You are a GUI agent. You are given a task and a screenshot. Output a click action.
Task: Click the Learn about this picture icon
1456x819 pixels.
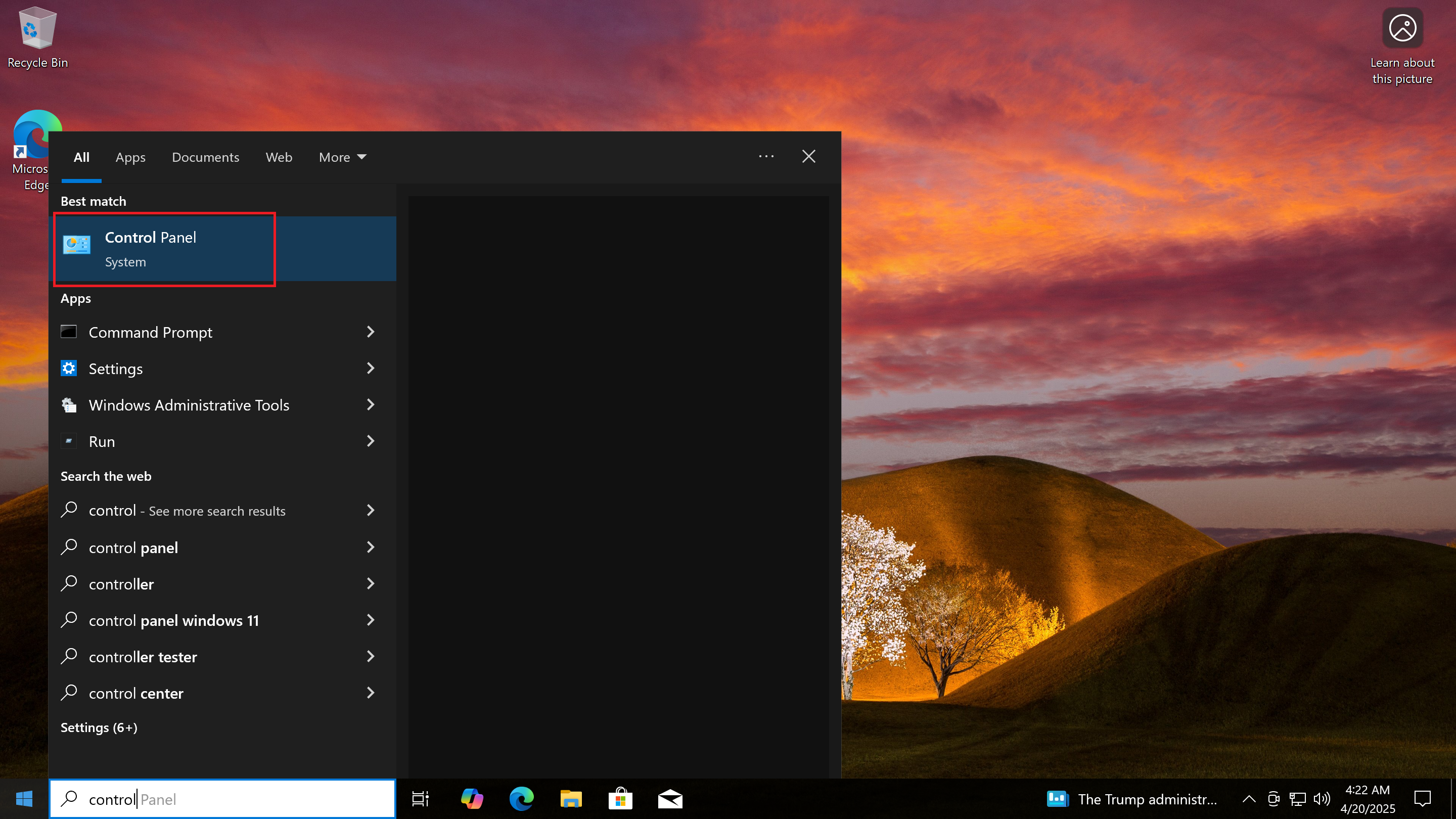[1402, 47]
